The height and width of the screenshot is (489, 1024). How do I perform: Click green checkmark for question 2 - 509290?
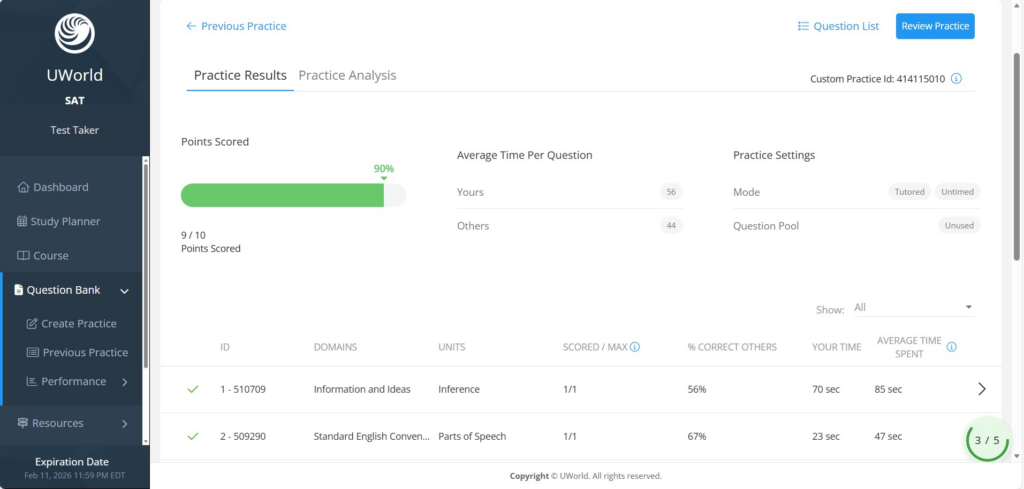pyautogui.click(x=193, y=436)
